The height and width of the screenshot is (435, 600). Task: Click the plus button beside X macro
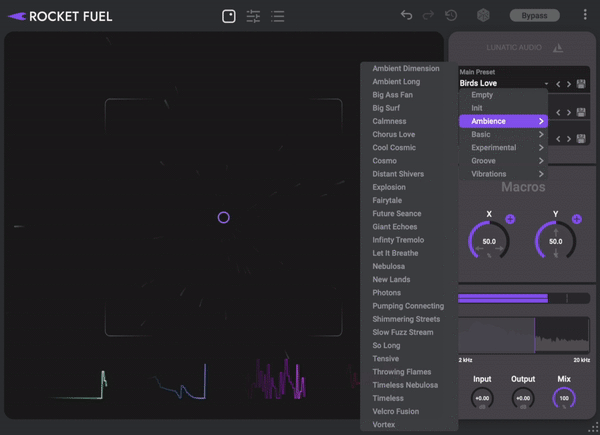(x=510, y=218)
